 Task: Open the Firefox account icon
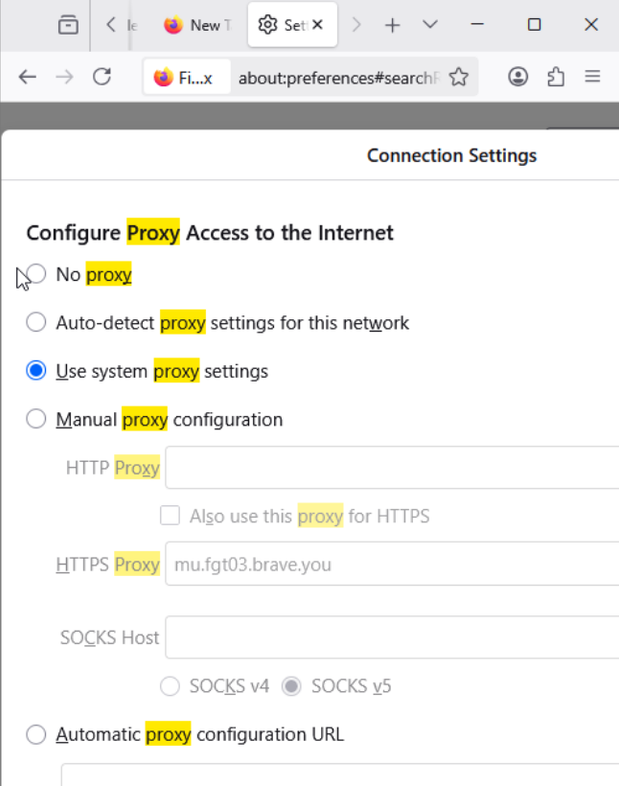[518, 77]
